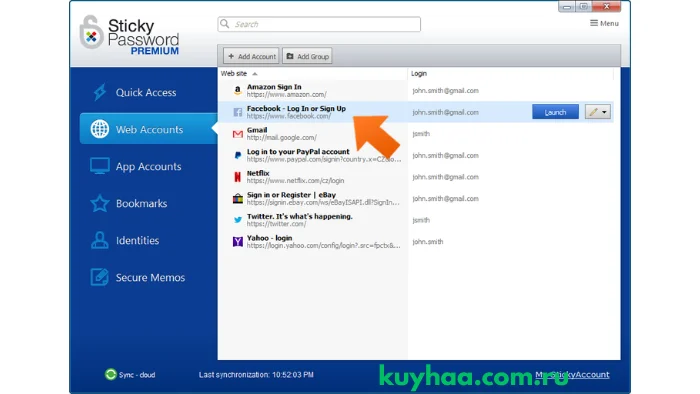Click the https://www.netflix.com/cz/login URL
The width and height of the screenshot is (700, 394).
pos(295,181)
